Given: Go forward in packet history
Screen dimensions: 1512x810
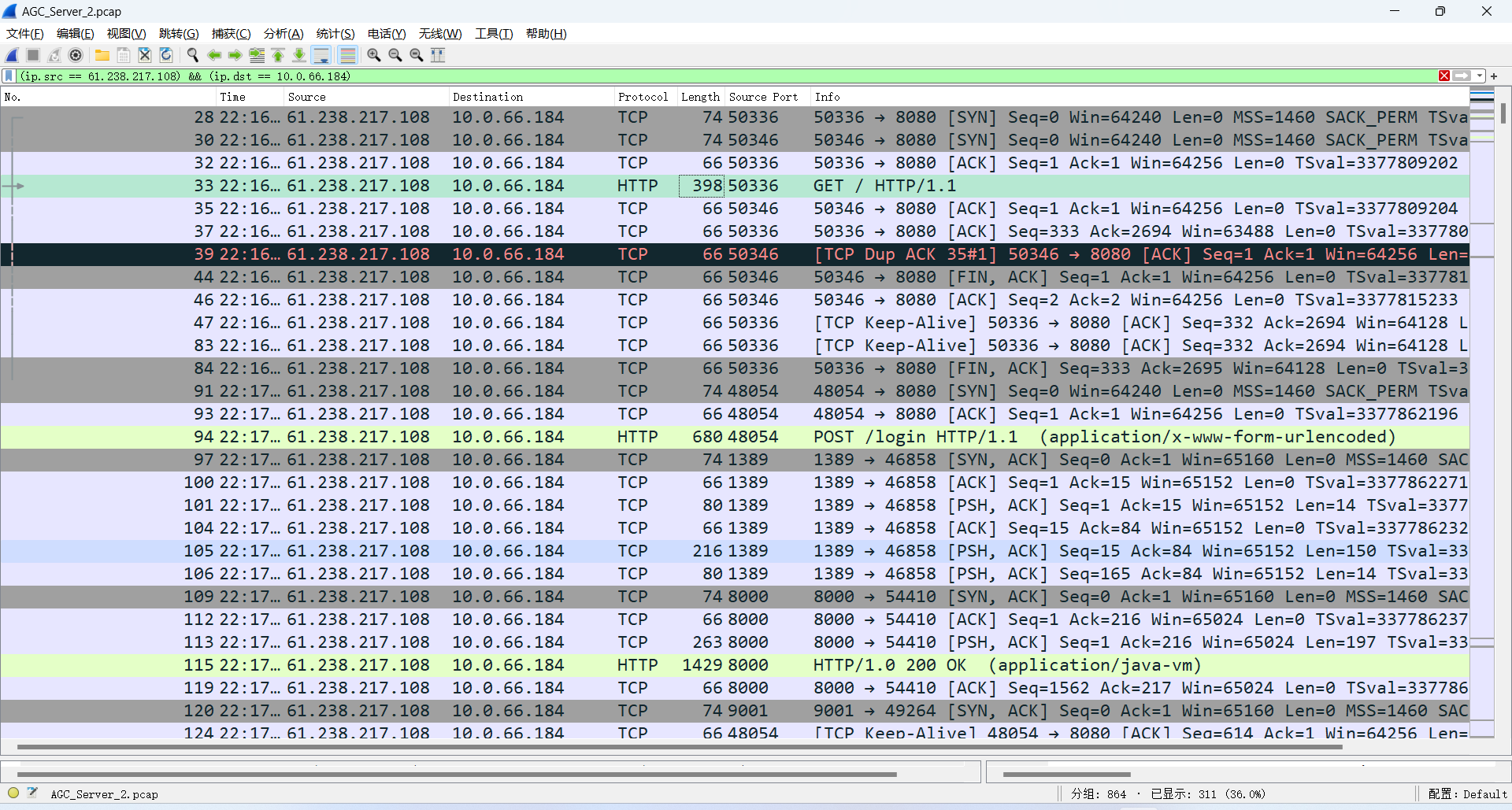Looking at the screenshot, I should 235,55.
